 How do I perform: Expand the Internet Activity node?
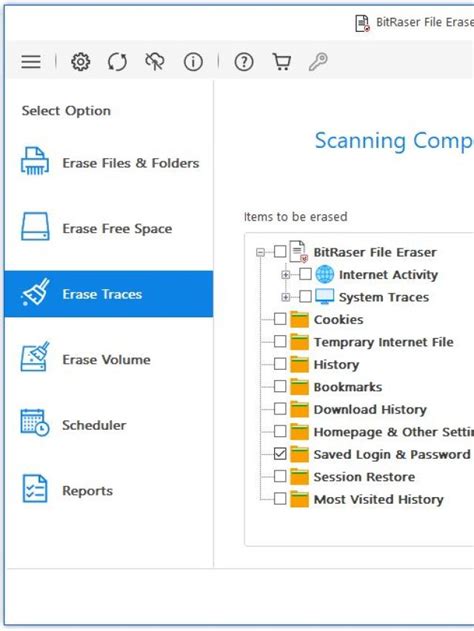pyautogui.click(x=285, y=274)
